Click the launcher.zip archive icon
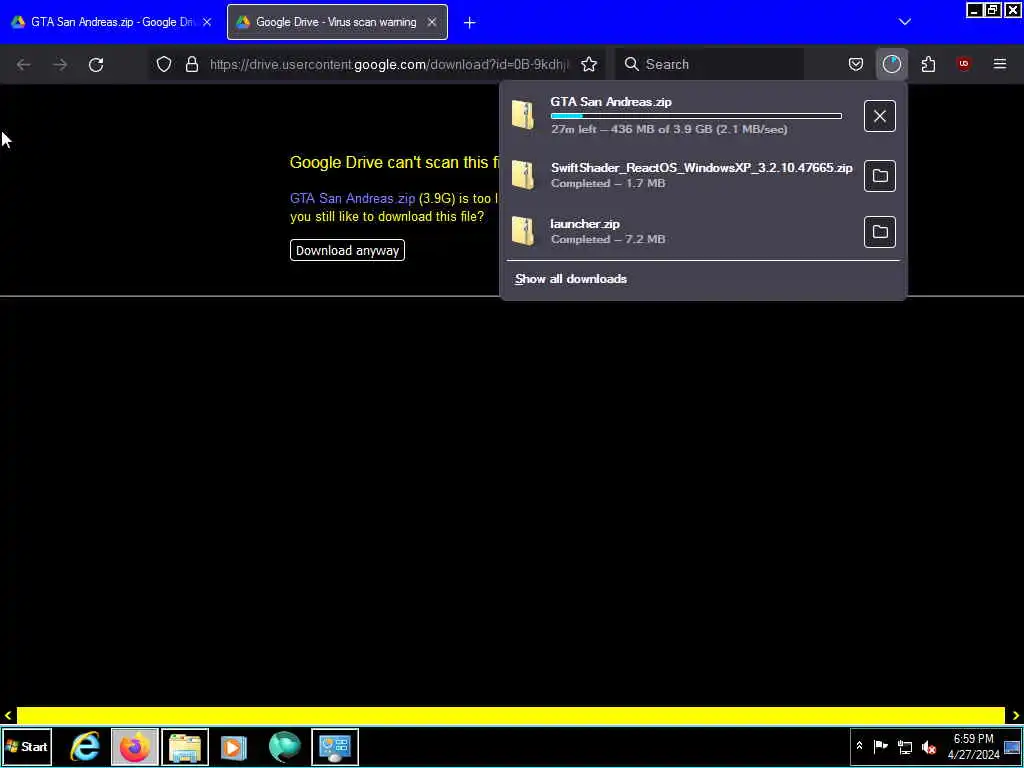Image resolution: width=1024 pixels, height=768 pixels. click(523, 231)
